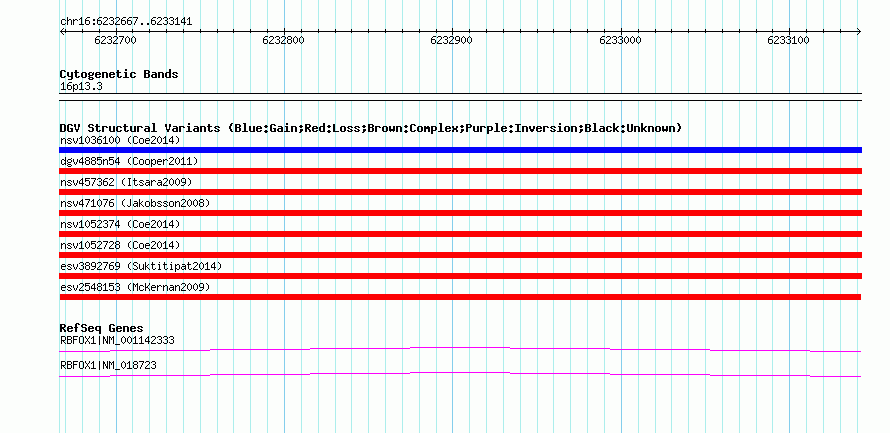Image resolution: width=890 pixels, height=433 pixels.
Task: Click the red nsv457362 loss bar
Action: [x=460, y=192]
